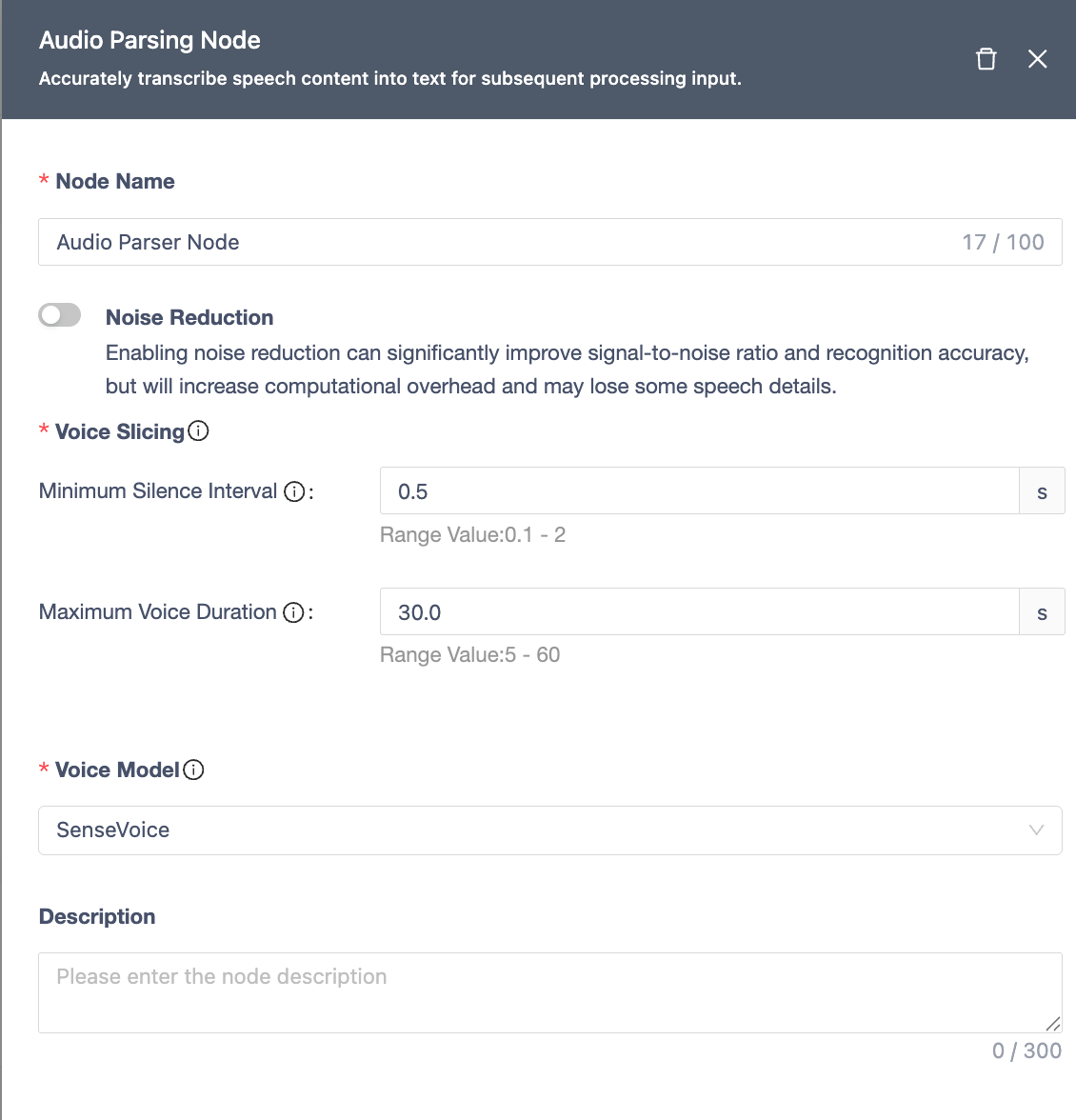Click the Maximum Voice Duration info icon
Screen dimensions: 1076x1120
pyautogui.click(x=294, y=612)
